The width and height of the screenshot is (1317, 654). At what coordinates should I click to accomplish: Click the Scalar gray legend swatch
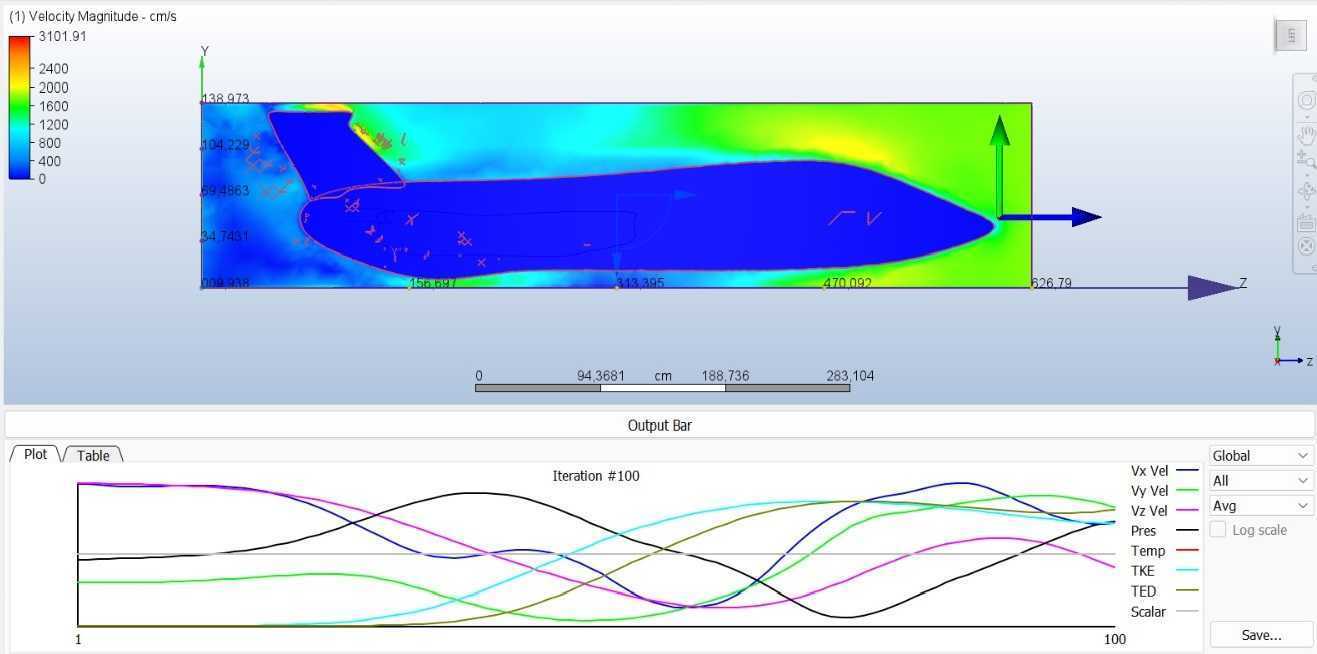pyautogui.click(x=1188, y=611)
